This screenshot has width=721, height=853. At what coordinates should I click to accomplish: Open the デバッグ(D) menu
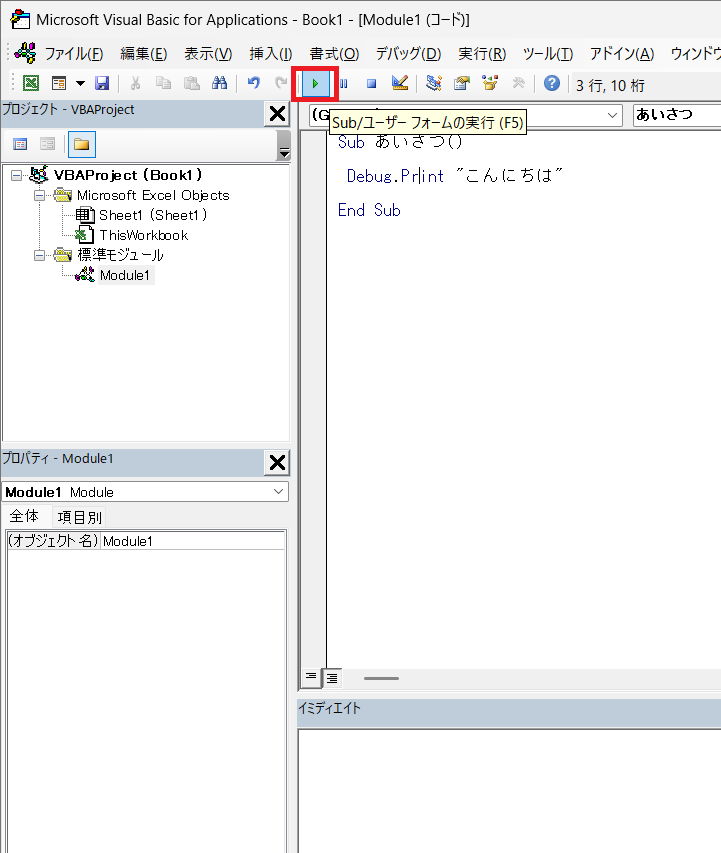(x=409, y=54)
